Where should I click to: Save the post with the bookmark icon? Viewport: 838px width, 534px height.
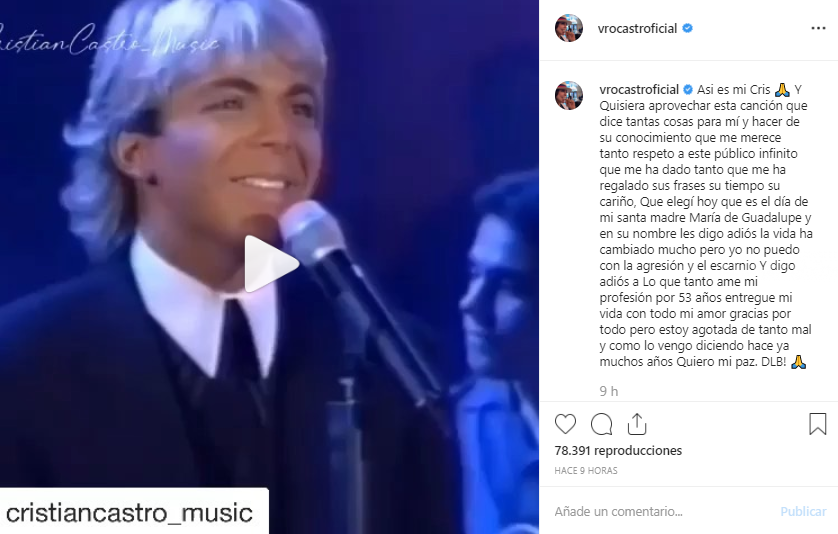coord(818,424)
